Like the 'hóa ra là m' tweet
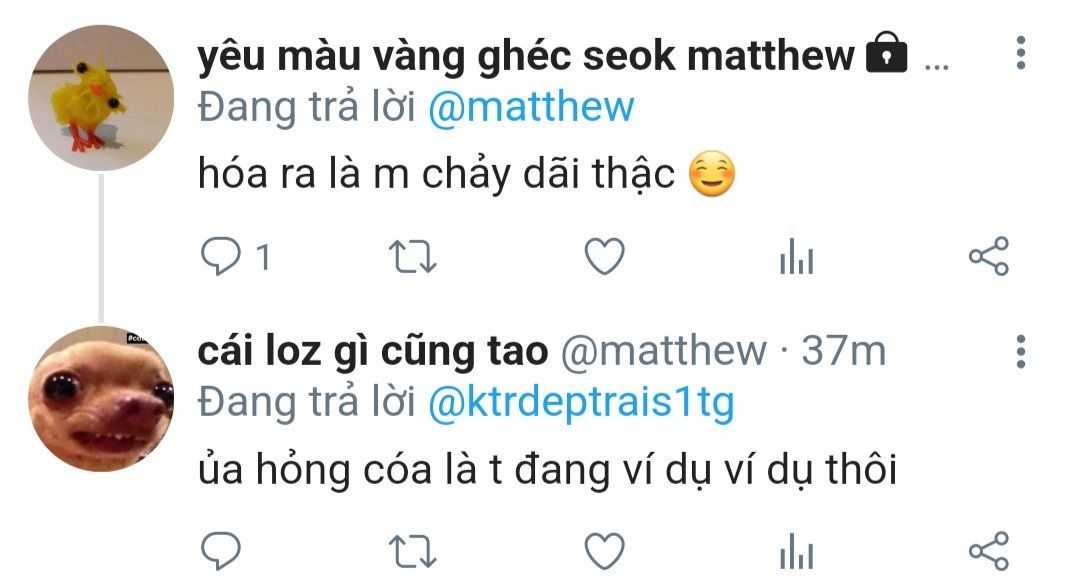1080x579 pixels. point(604,256)
